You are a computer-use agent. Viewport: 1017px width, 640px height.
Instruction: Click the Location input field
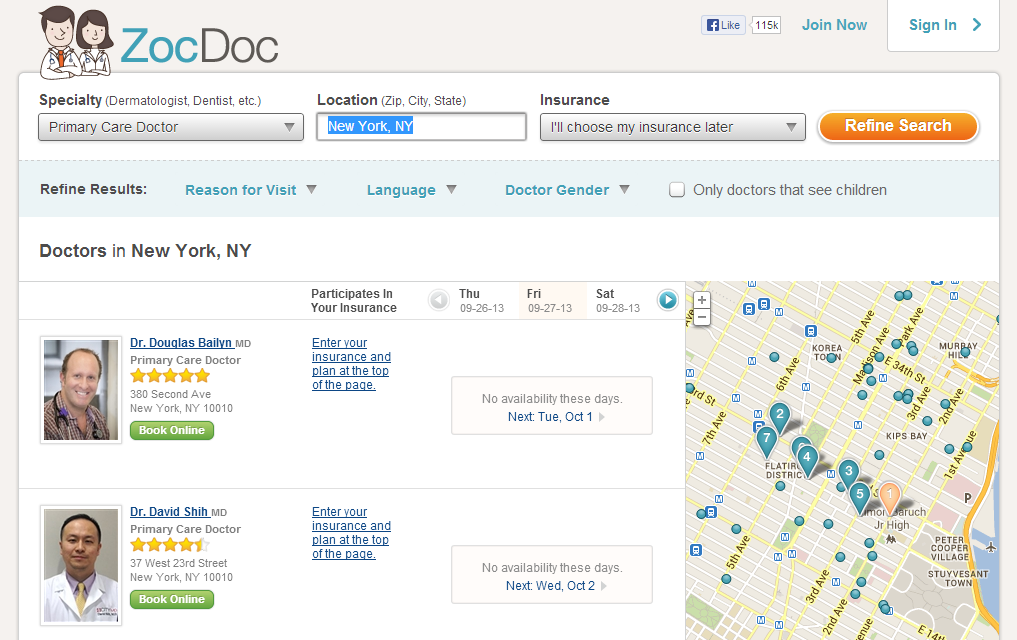(421, 126)
